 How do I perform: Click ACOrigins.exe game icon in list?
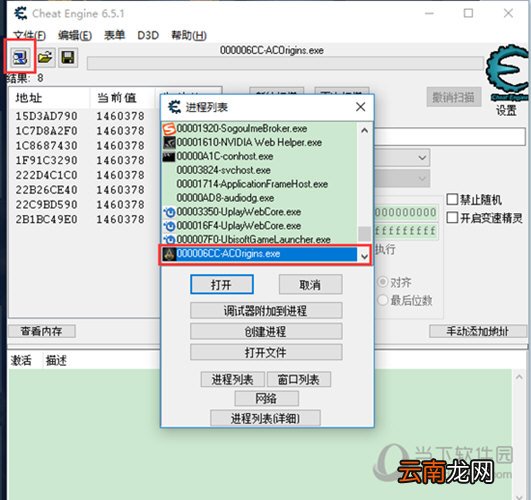(x=169, y=254)
